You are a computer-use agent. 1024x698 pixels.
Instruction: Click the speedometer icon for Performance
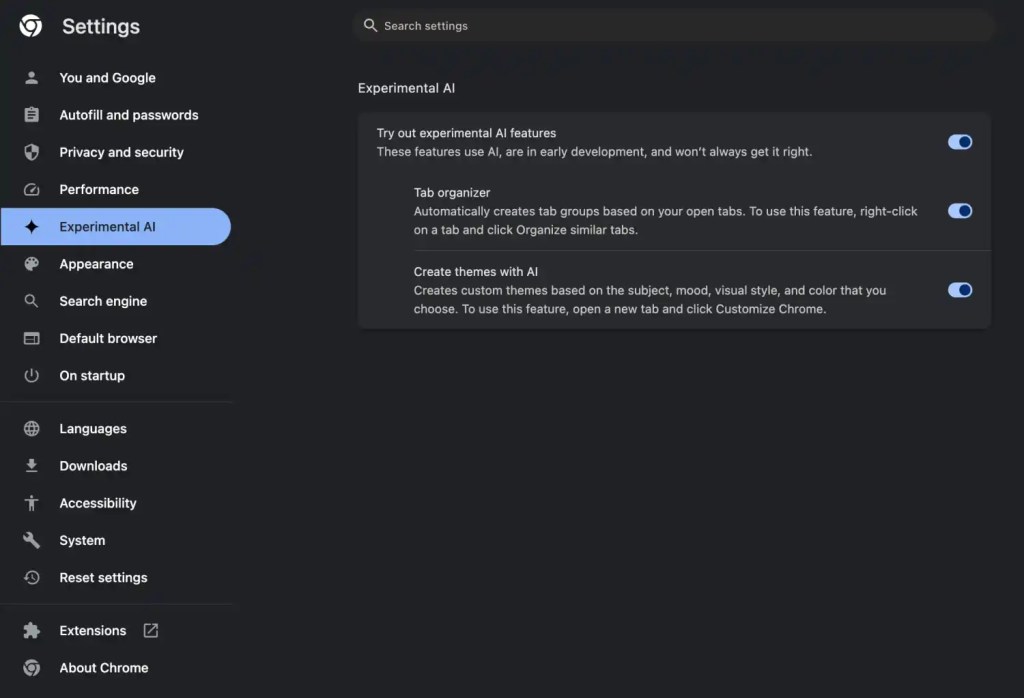[31, 189]
